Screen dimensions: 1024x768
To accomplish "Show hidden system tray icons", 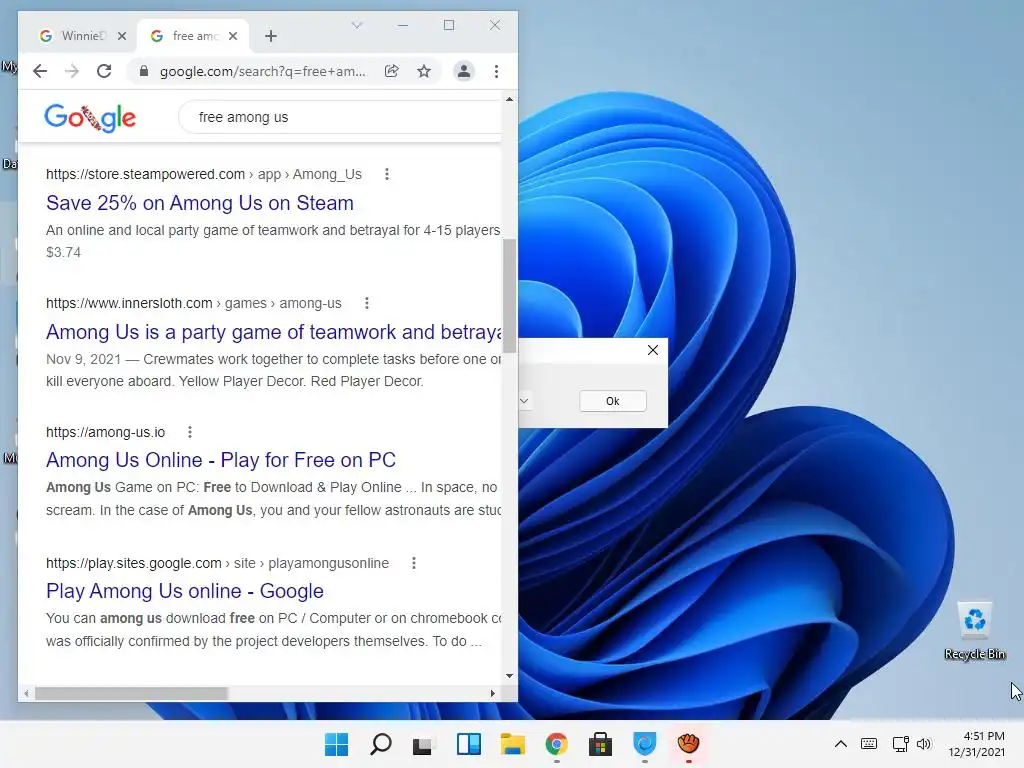I will pos(841,744).
